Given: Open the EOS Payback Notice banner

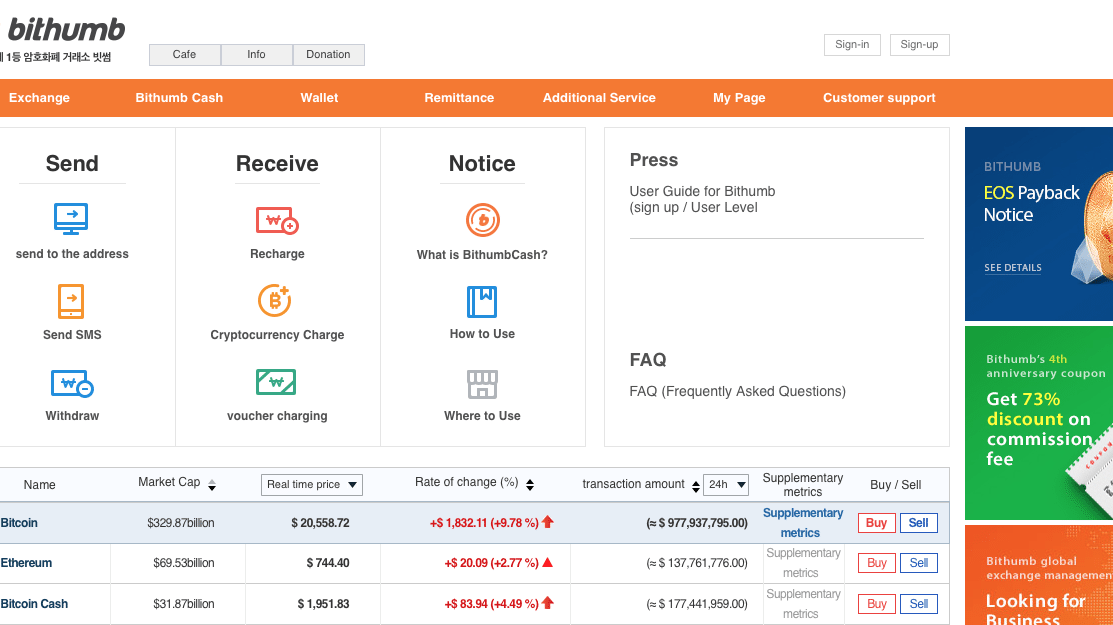Looking at the screenshot, I should [x=1038, y=224].
